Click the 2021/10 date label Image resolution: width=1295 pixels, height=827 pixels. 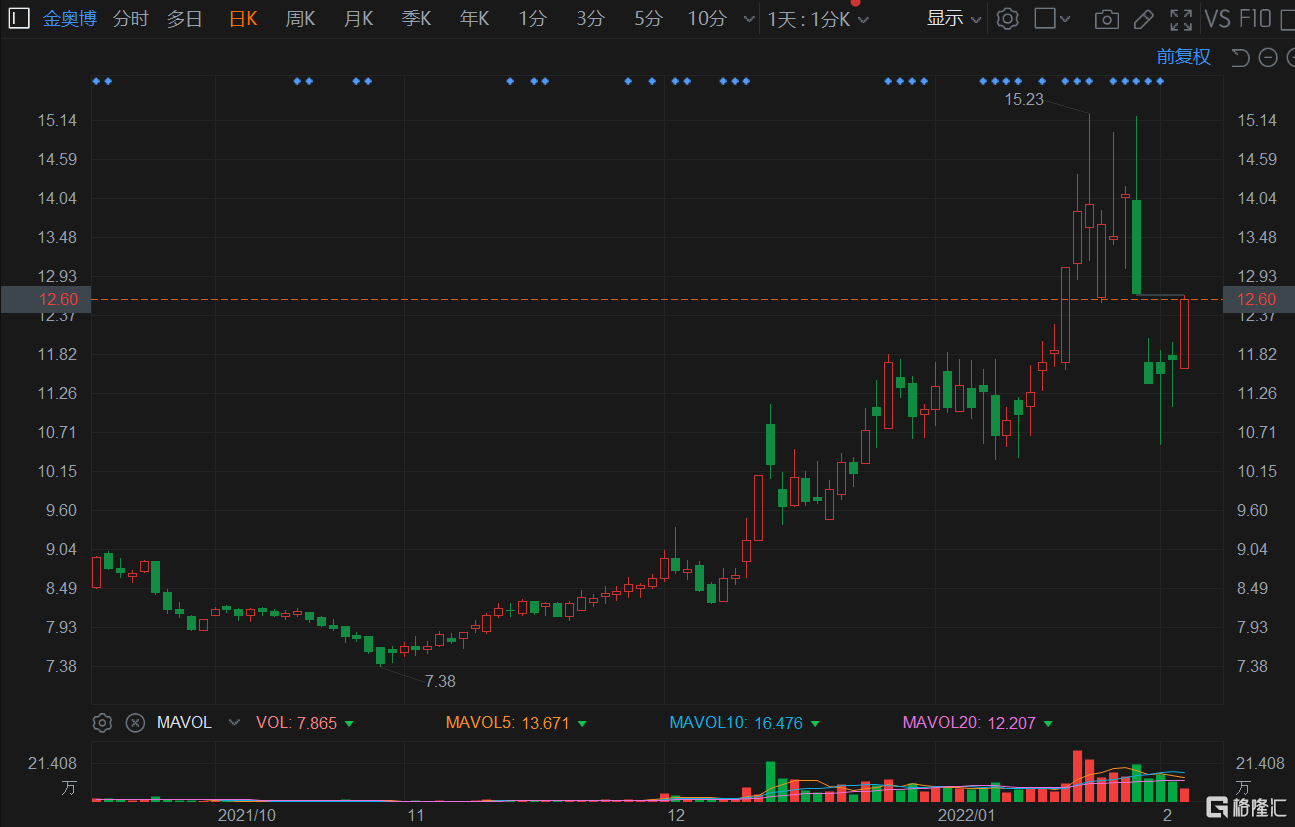247,815
